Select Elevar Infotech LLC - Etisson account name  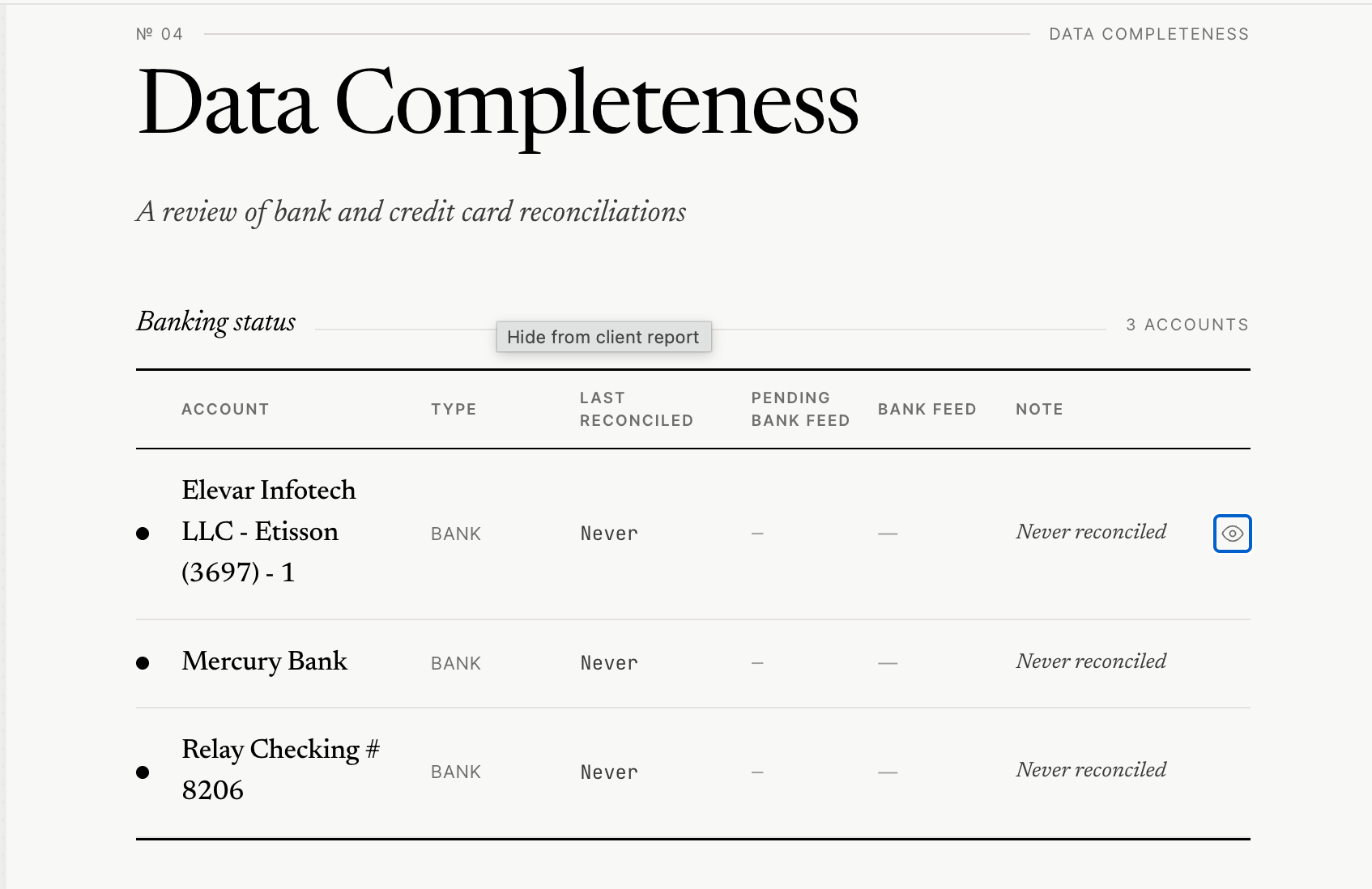tap(269, 531)
